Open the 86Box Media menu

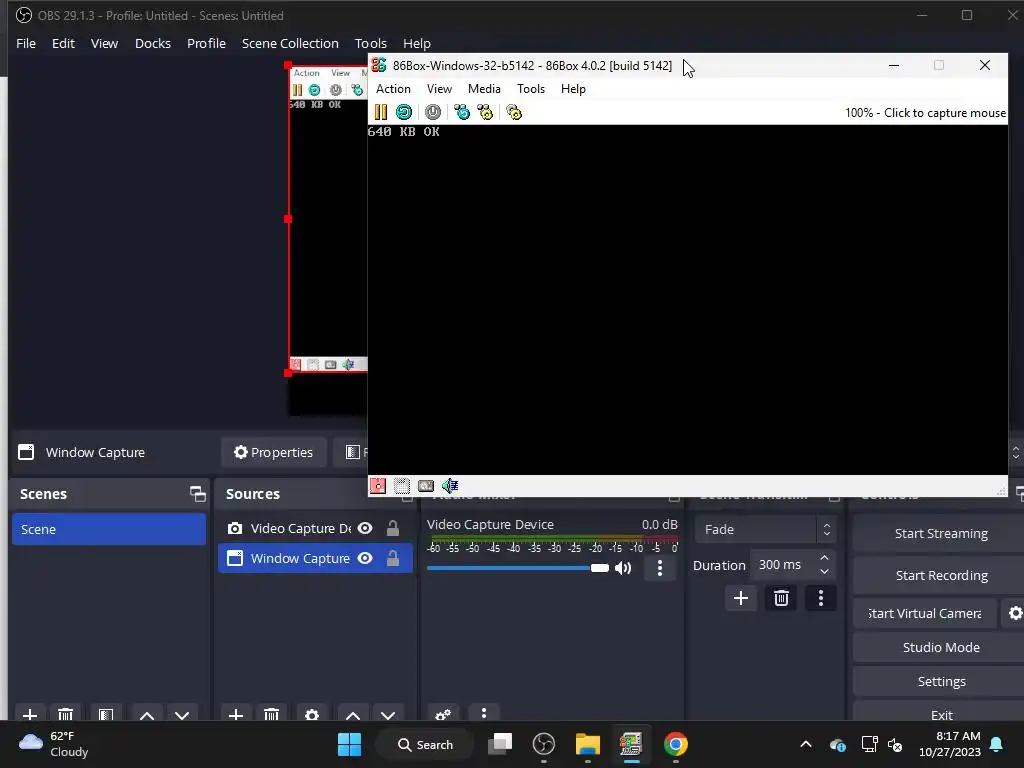point(484,89)
